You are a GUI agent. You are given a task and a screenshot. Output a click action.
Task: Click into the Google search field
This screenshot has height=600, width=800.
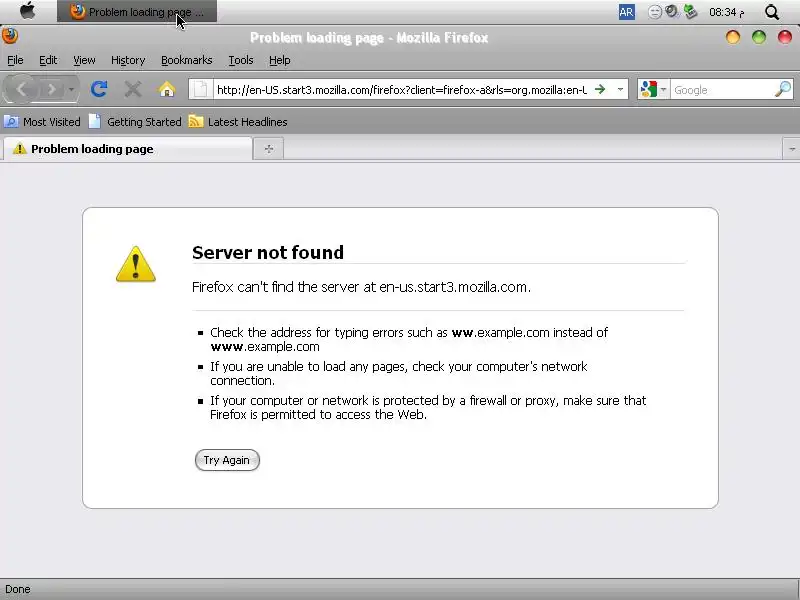(722, 90)
